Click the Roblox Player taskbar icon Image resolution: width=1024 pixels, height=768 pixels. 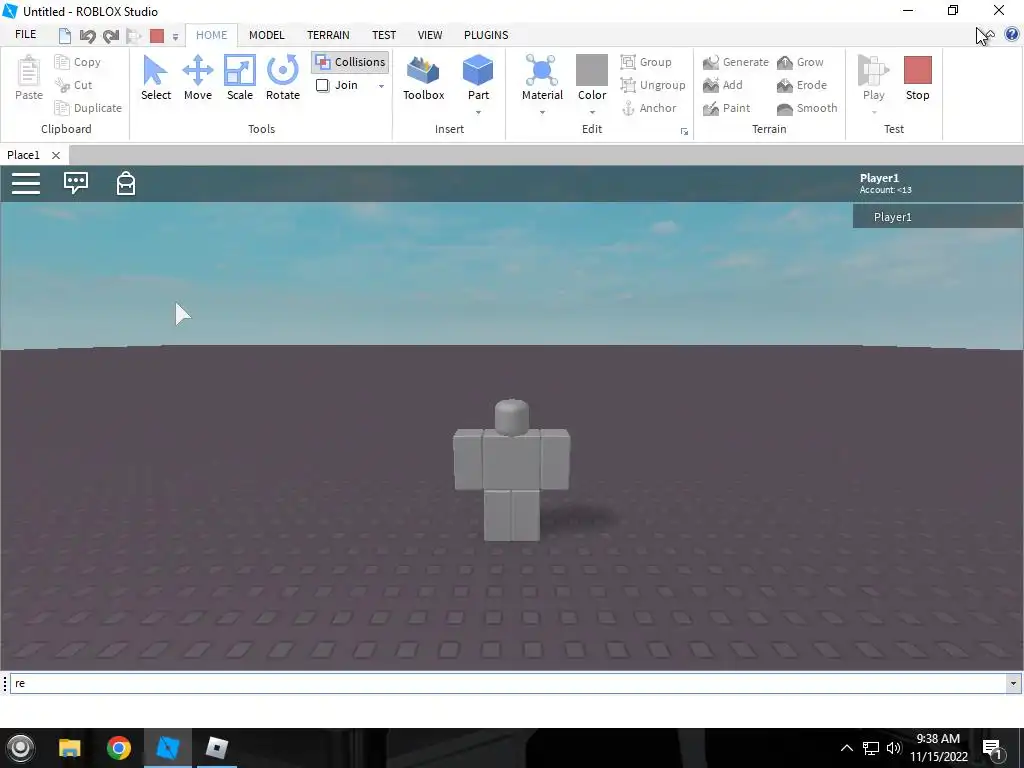point(216,748)
